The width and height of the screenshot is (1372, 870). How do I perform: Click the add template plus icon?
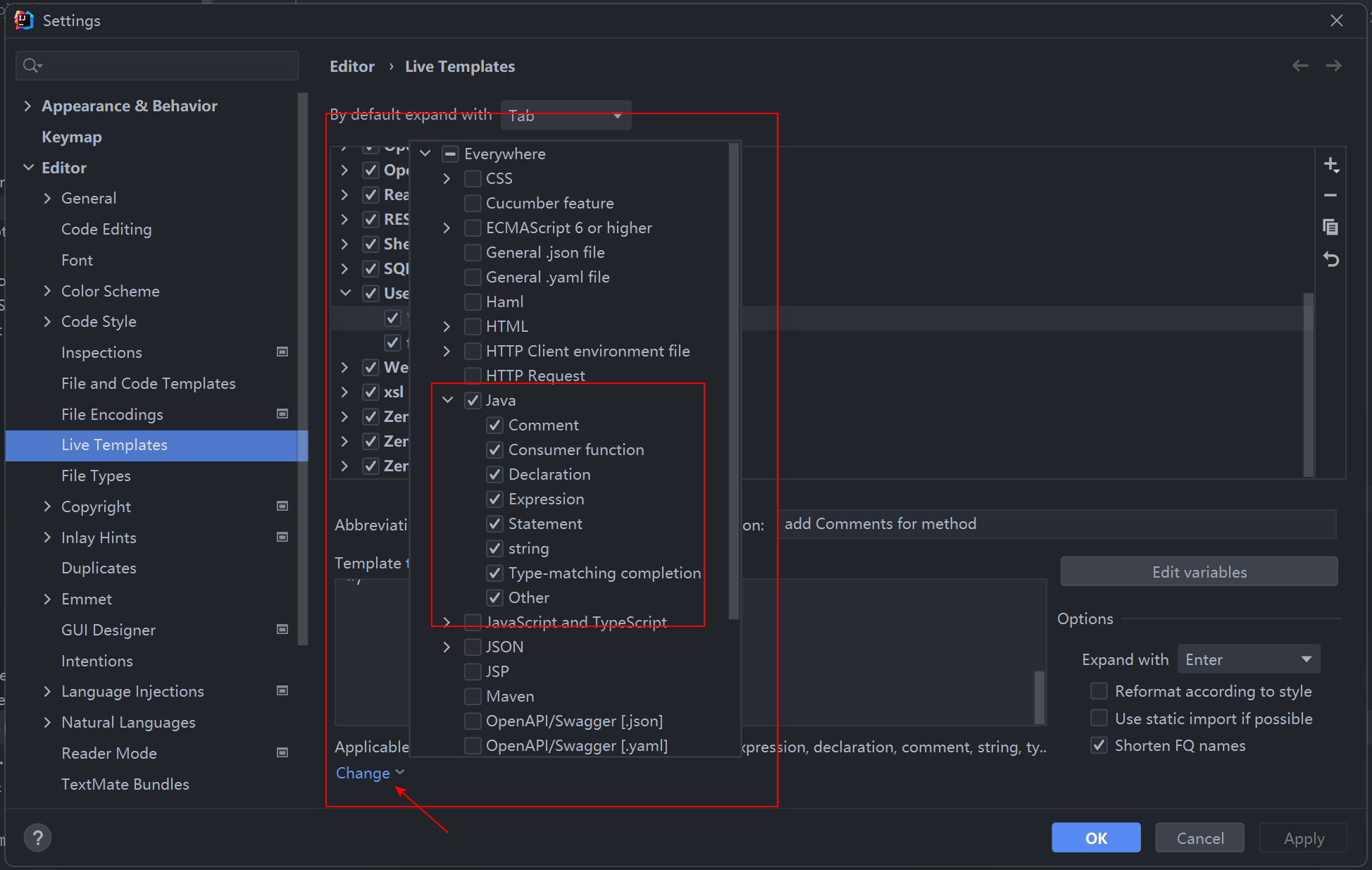pyautogui.click(x=1330, y=165)
